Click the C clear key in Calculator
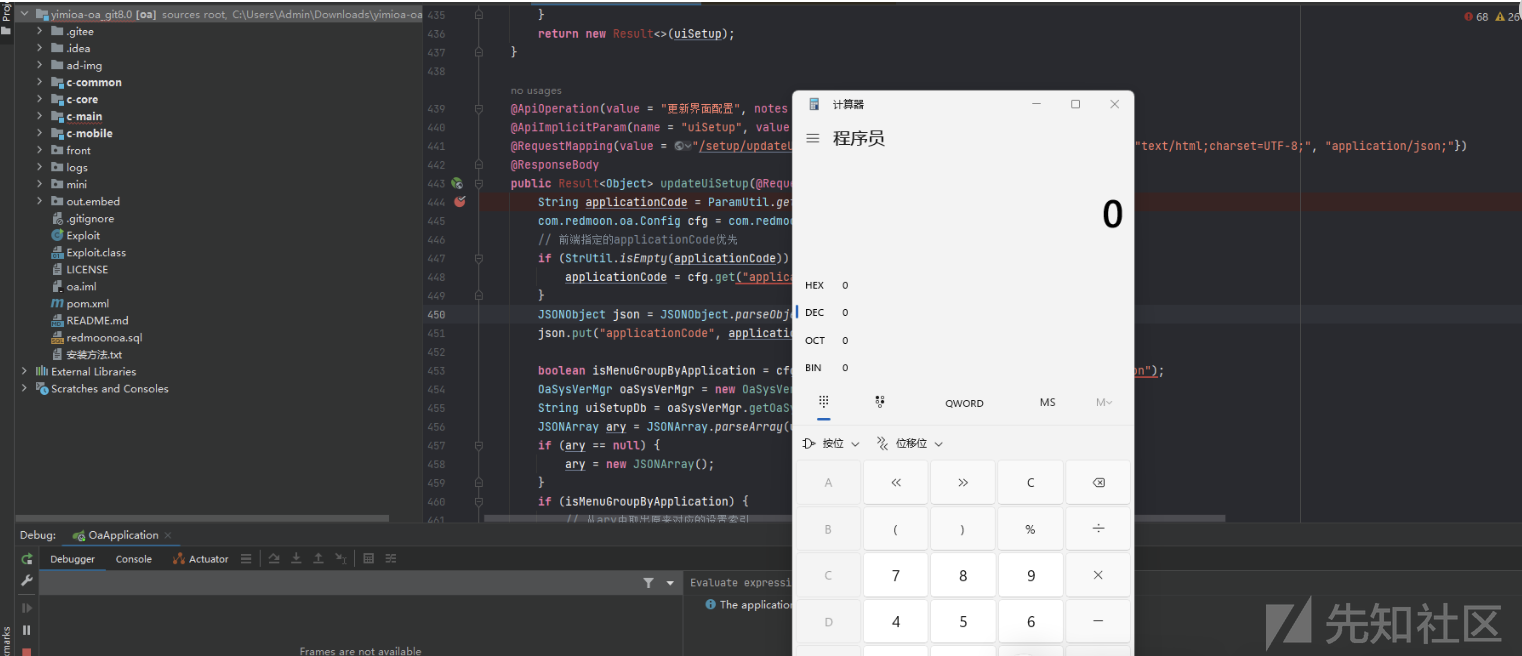Screen dimensions: 1522x656 (1031, 483)
